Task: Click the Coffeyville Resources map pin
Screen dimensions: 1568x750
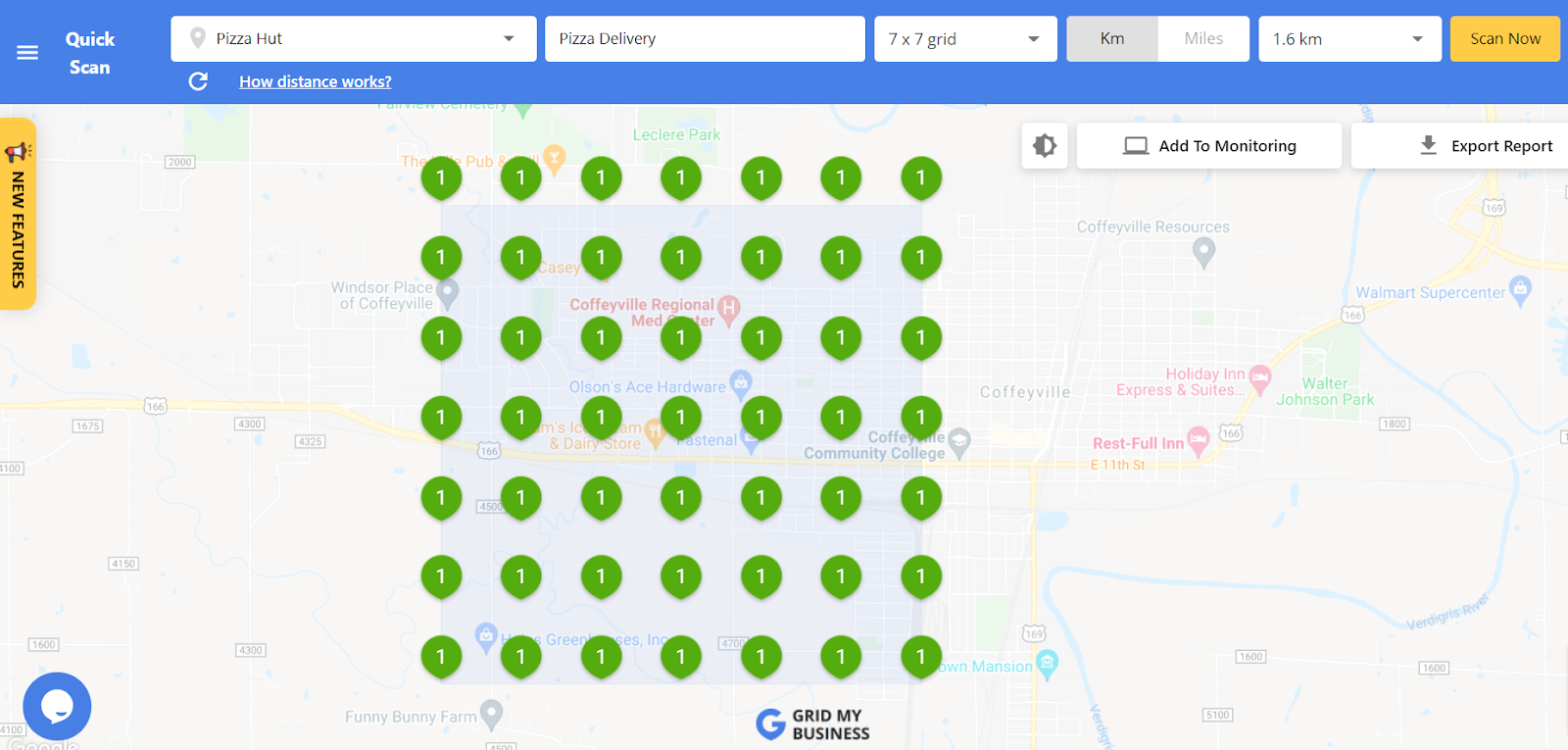Action: click(x=1203, y=253)
